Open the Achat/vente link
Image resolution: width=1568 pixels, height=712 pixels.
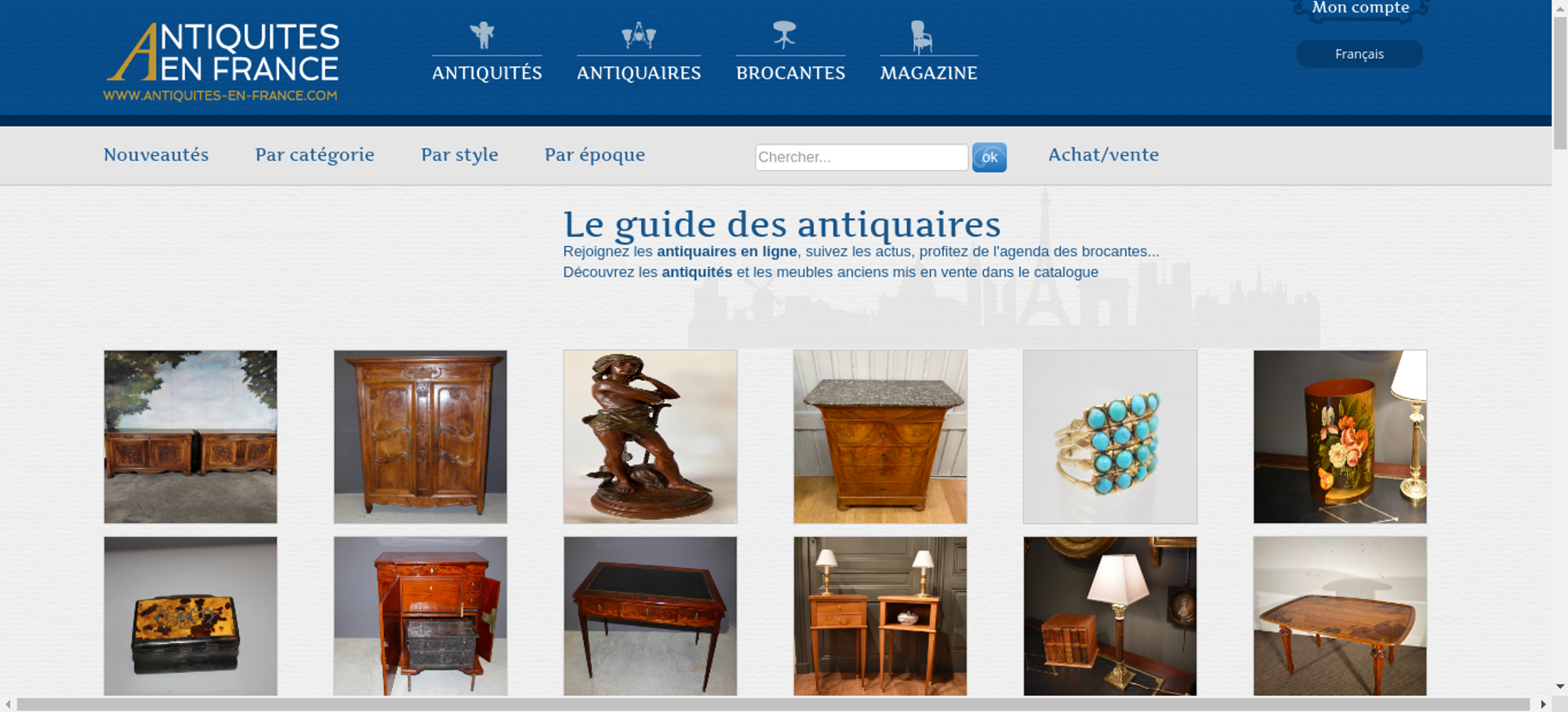point(1103,154)
